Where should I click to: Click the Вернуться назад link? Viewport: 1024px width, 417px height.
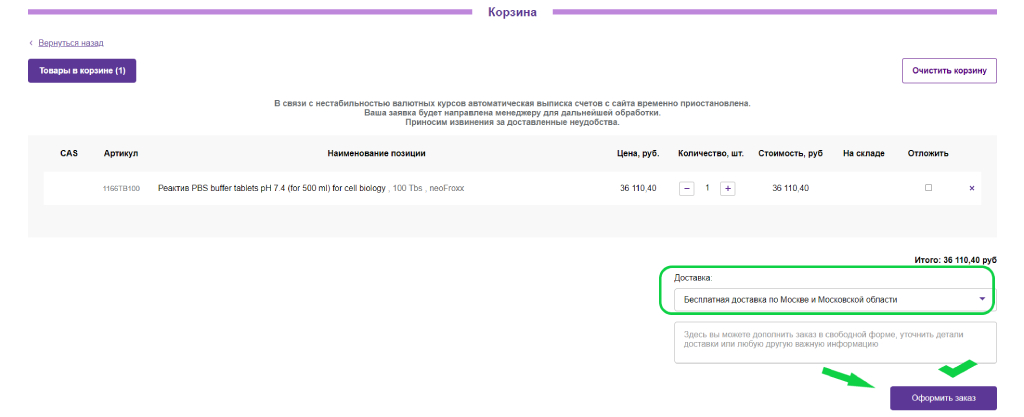pos(71,43)
